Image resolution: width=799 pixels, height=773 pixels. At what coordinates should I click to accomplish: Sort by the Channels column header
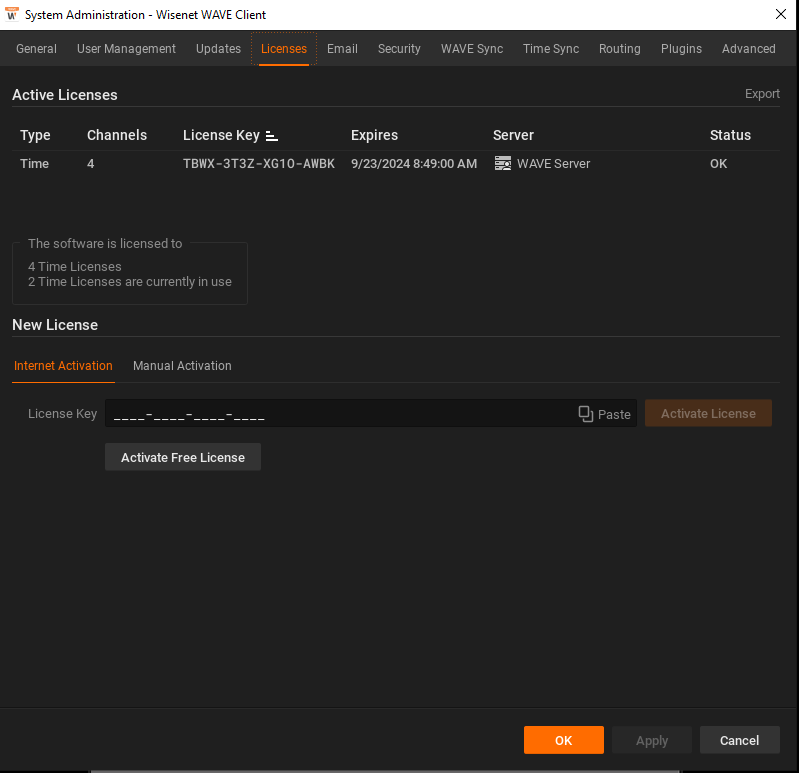[x=117, y=135]
